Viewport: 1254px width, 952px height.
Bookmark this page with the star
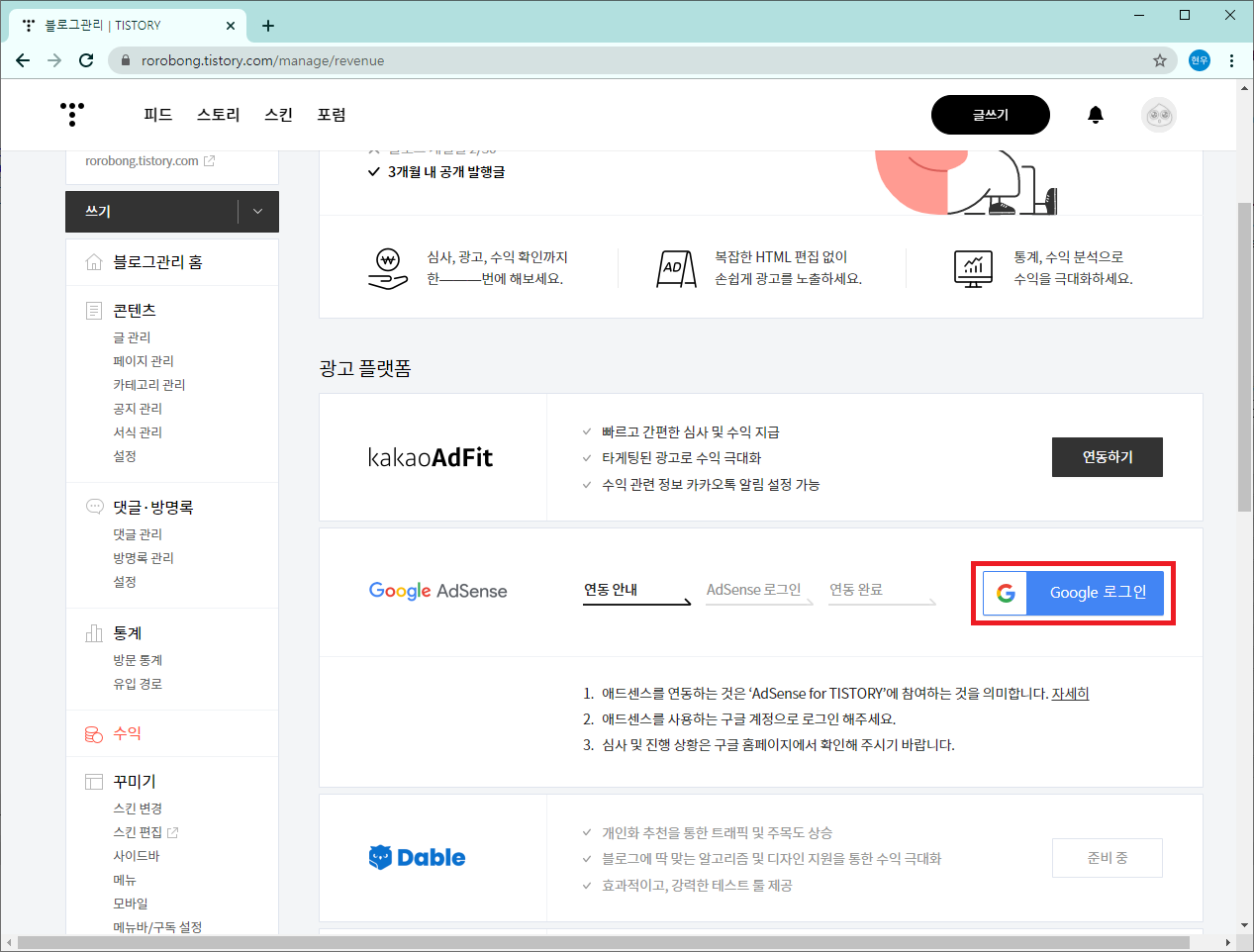point(1160,60)
